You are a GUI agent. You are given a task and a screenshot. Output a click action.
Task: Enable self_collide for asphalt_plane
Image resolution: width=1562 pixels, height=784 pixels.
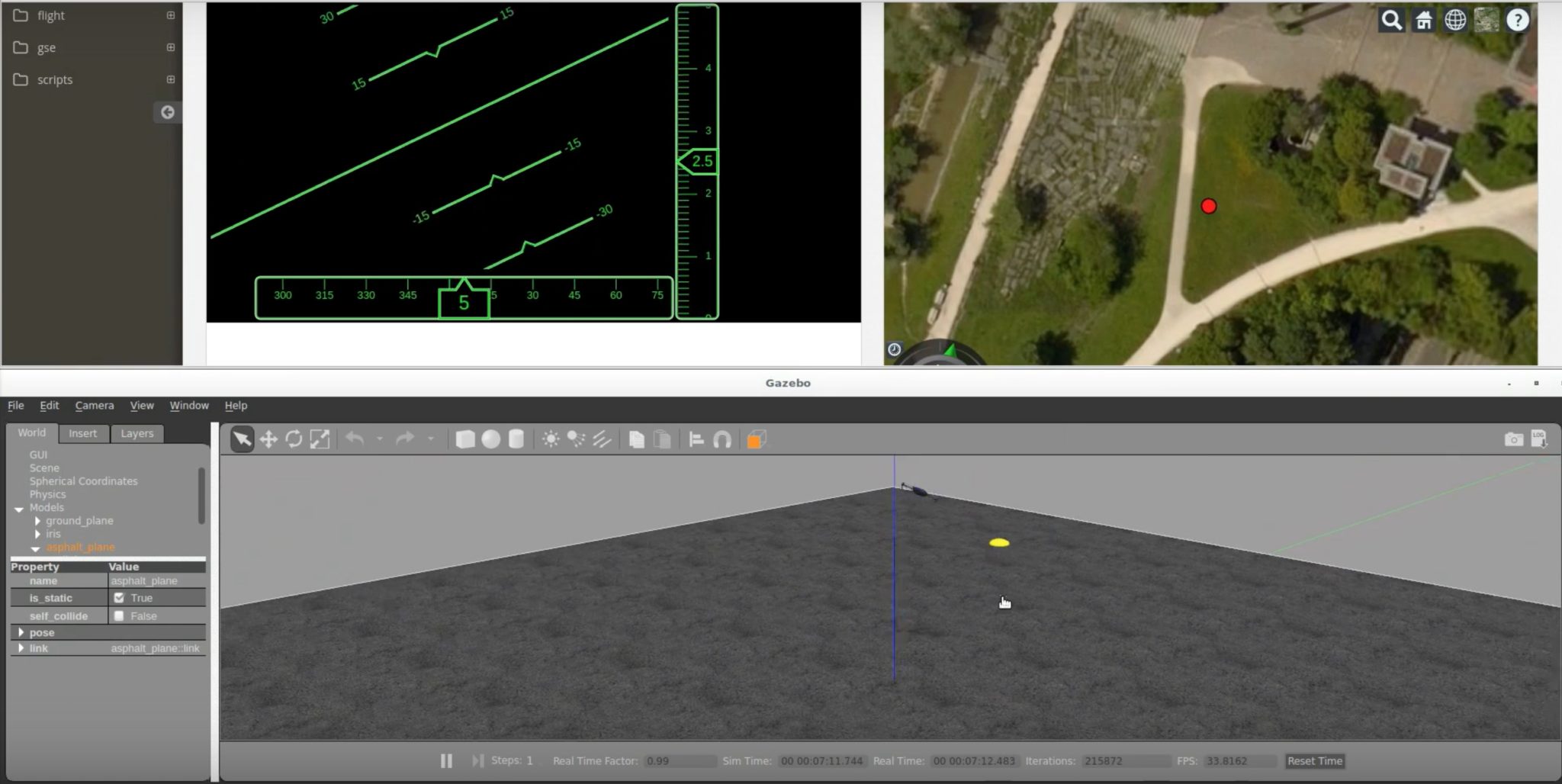(119, 615)
